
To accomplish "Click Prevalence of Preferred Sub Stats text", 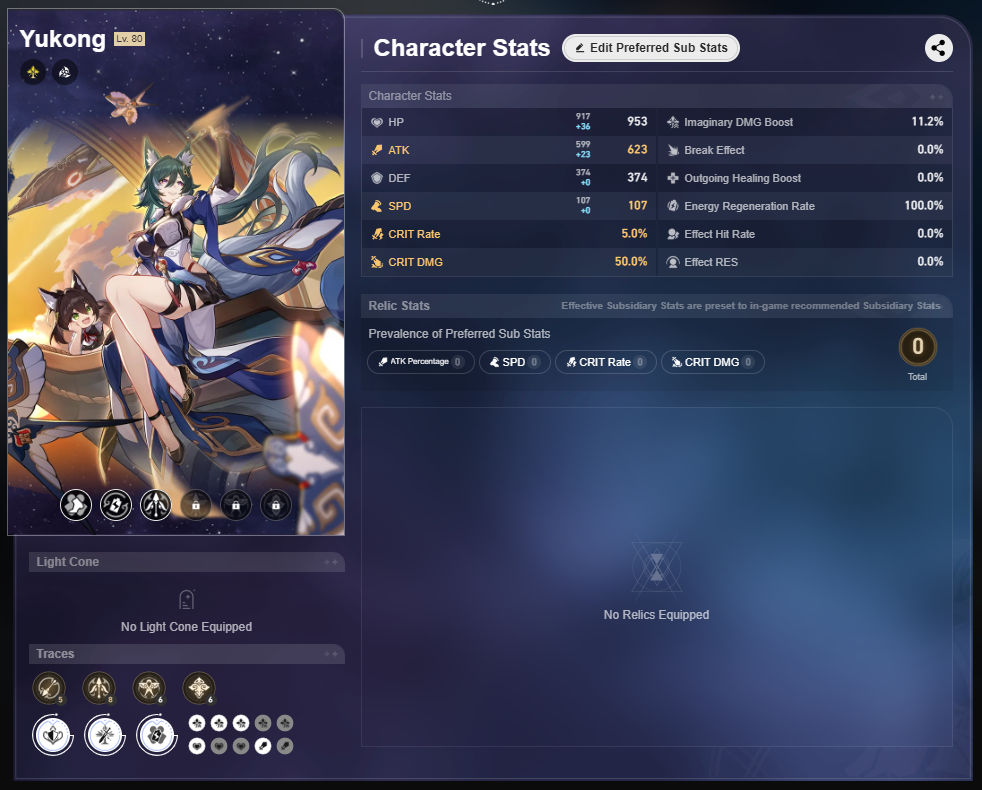I will click(459, 334).
